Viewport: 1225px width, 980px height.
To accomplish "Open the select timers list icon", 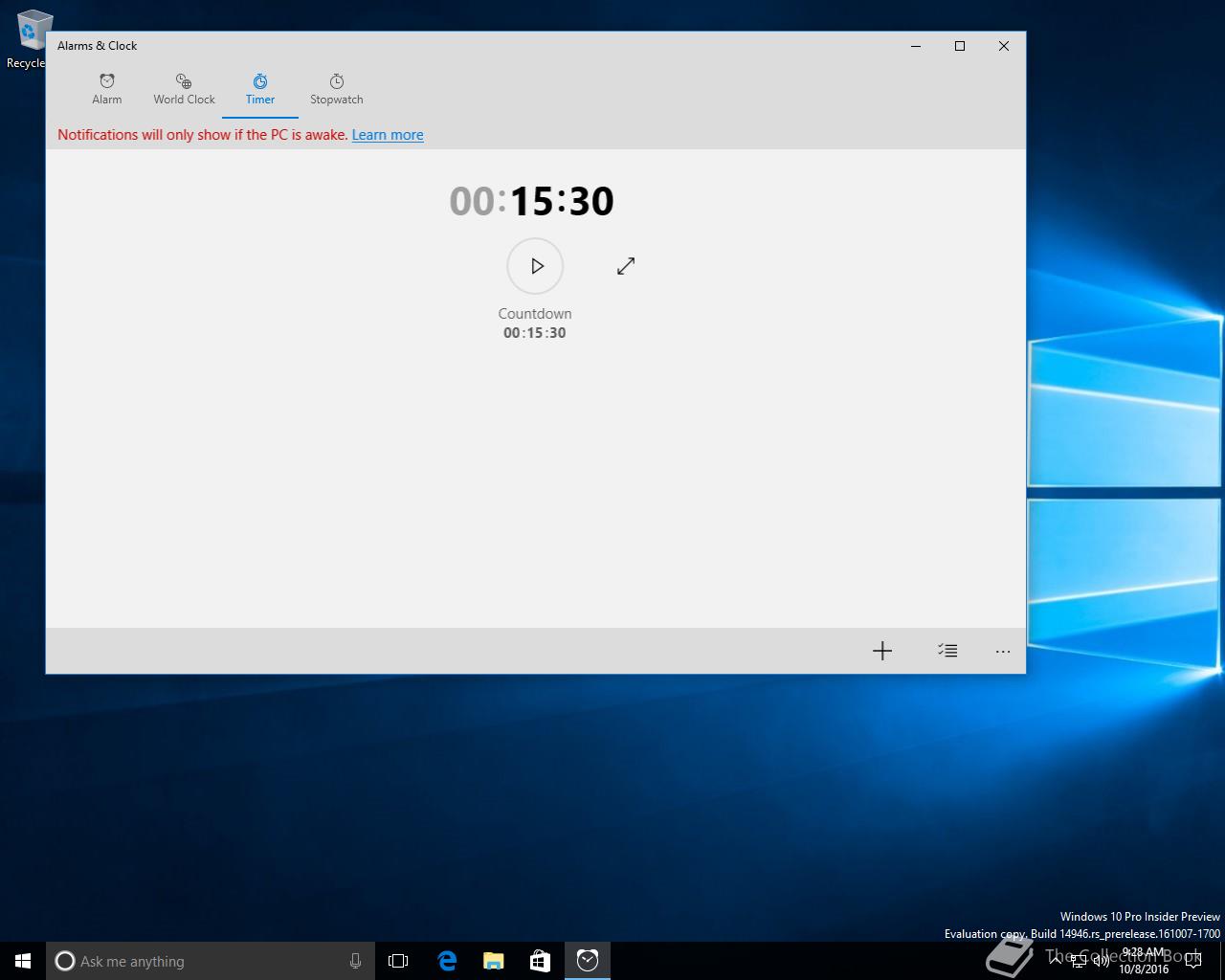I will (947, 651).
